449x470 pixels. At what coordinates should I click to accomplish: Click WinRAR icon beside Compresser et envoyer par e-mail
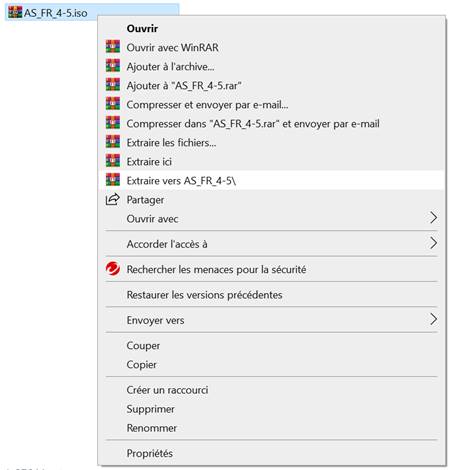pyautogui.click(x=113, y=104)
